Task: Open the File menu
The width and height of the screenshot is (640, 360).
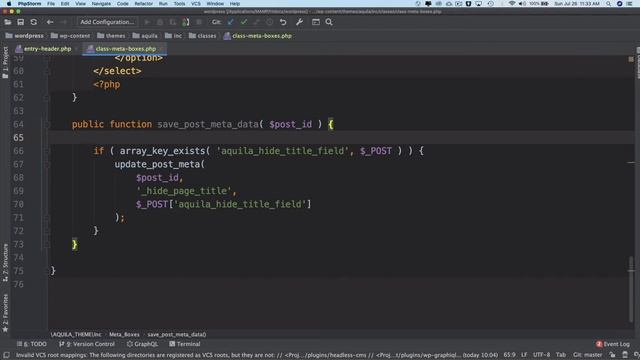Action: coord(51,4)
